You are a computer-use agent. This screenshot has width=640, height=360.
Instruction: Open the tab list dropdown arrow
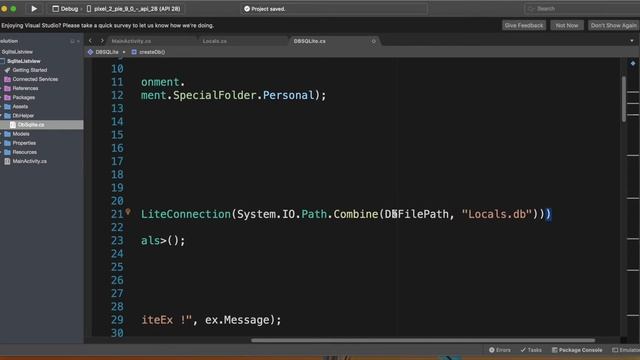coord(632,41)
